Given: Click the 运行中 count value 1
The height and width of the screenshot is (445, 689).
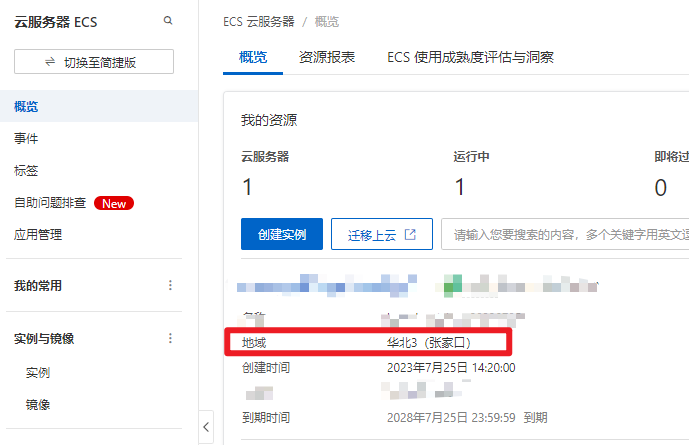Looking at the screenshot, I should tap(460, 187).
